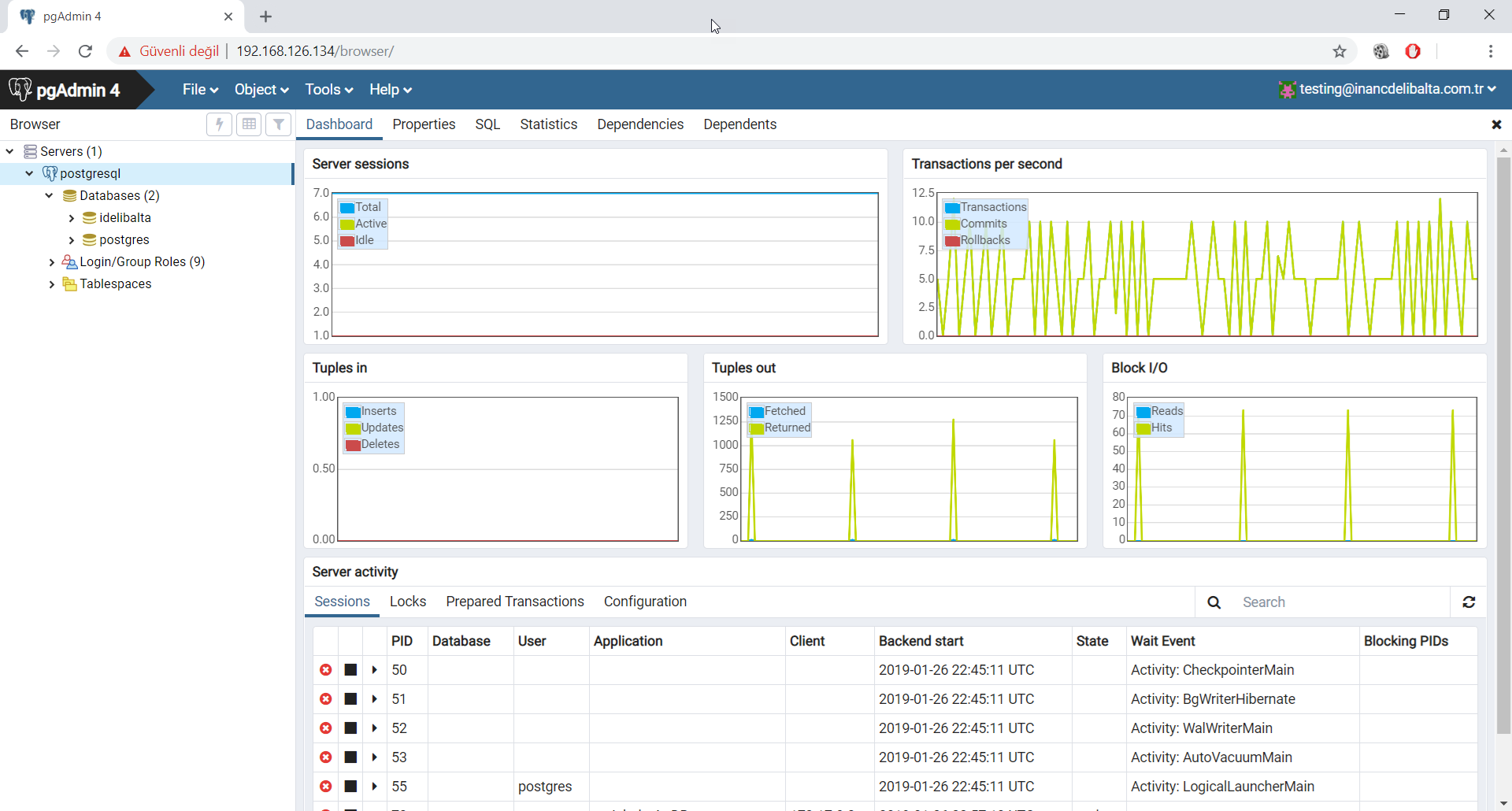This screenshot has width=1512, height=811.
Task: Expand the idelibalta database node
Action: tap(72, 218)
